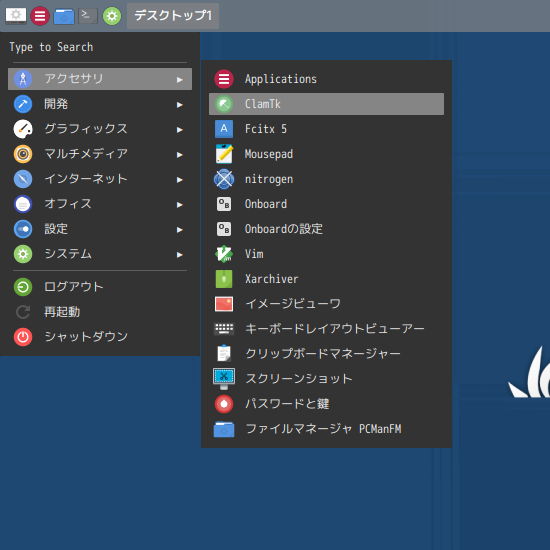Select the Onboardの設定 entry

(x=326, y=229)
